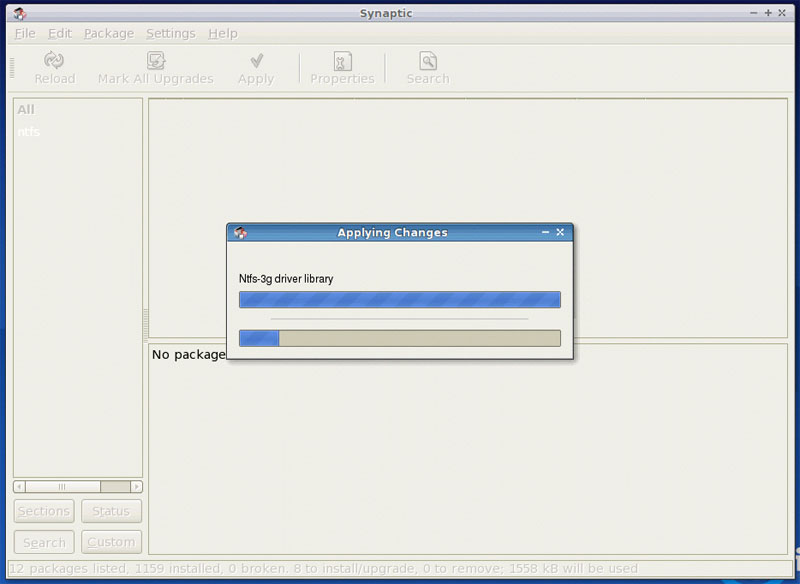Minimize the Synaptic window

coord(754,13)
